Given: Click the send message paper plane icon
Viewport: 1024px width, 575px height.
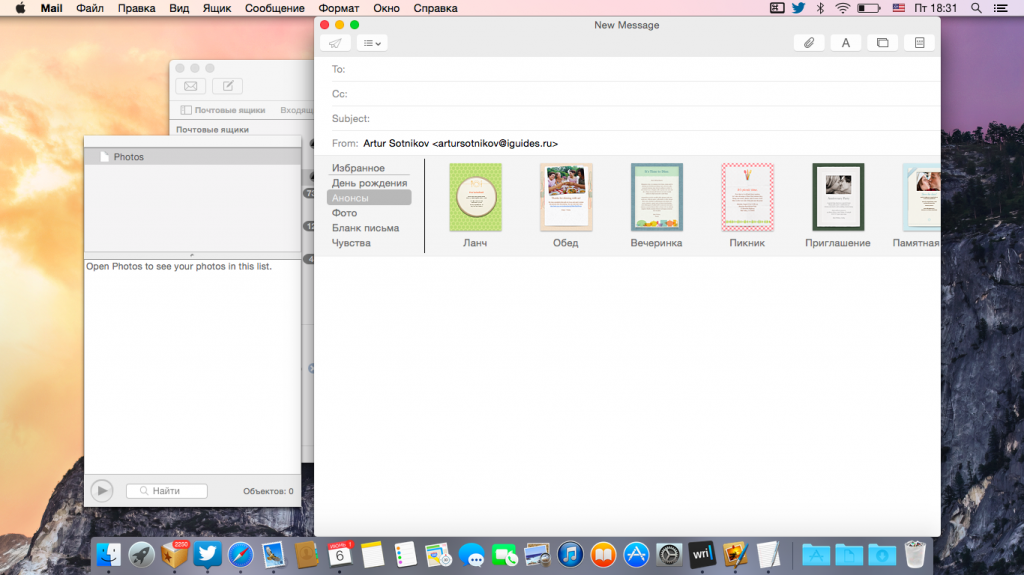Looking at the screenshot, I should 335,43.
